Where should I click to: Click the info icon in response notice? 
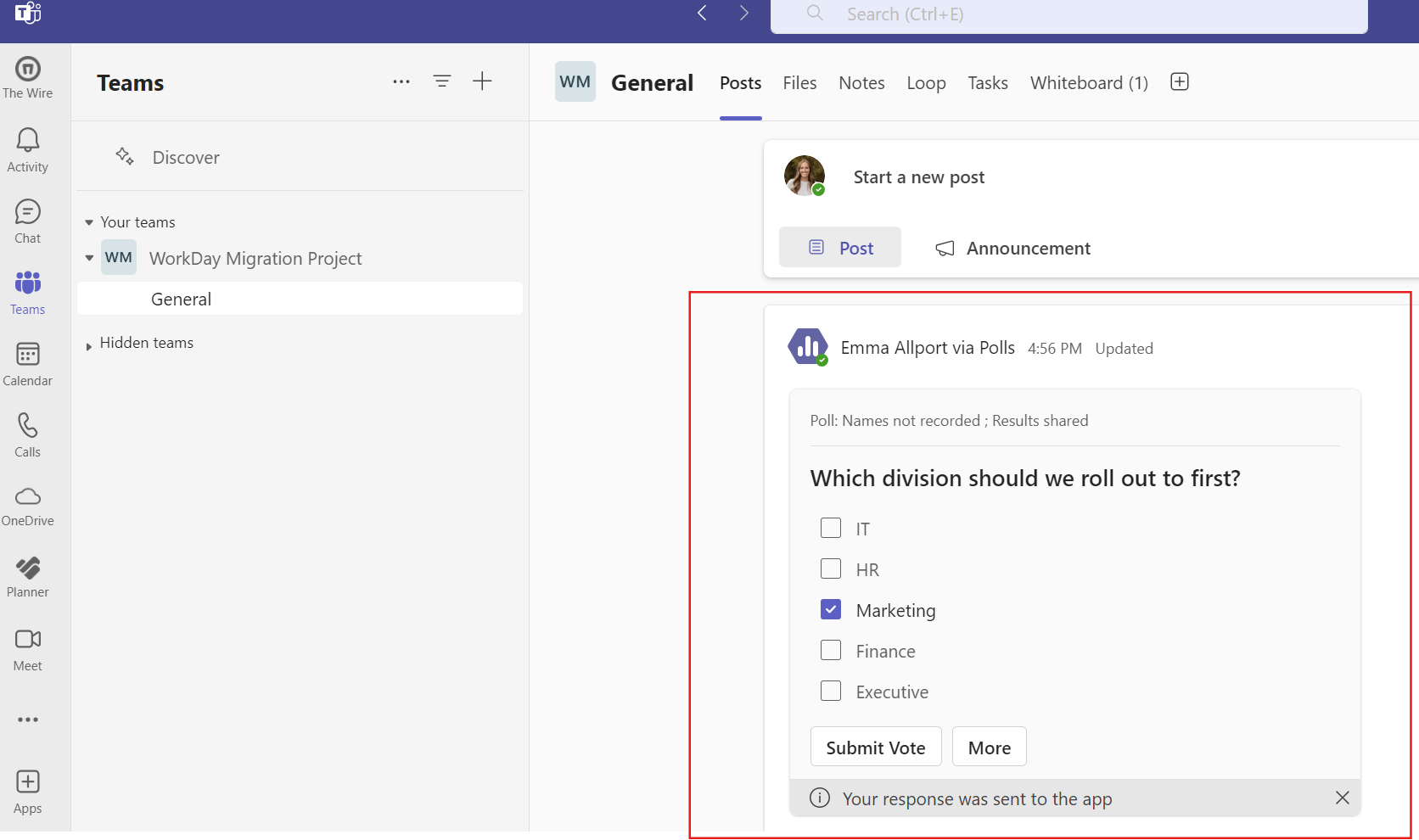point(820,798)
